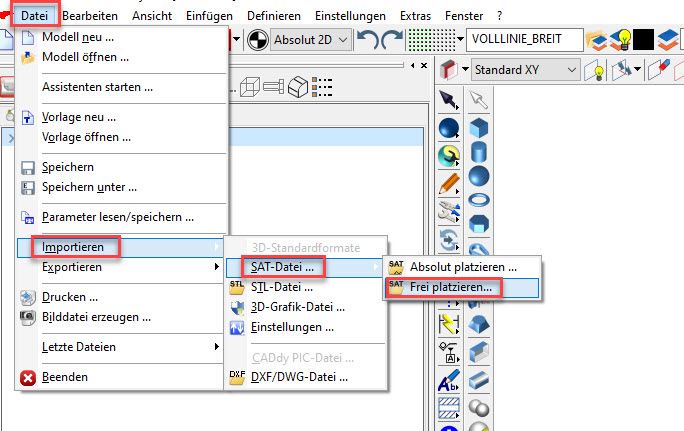Image resolution: width=684 pixels, height=431 pixels.
Task: Choose DXF/DWG-Datei import option
Action: [x=305, y=377]
